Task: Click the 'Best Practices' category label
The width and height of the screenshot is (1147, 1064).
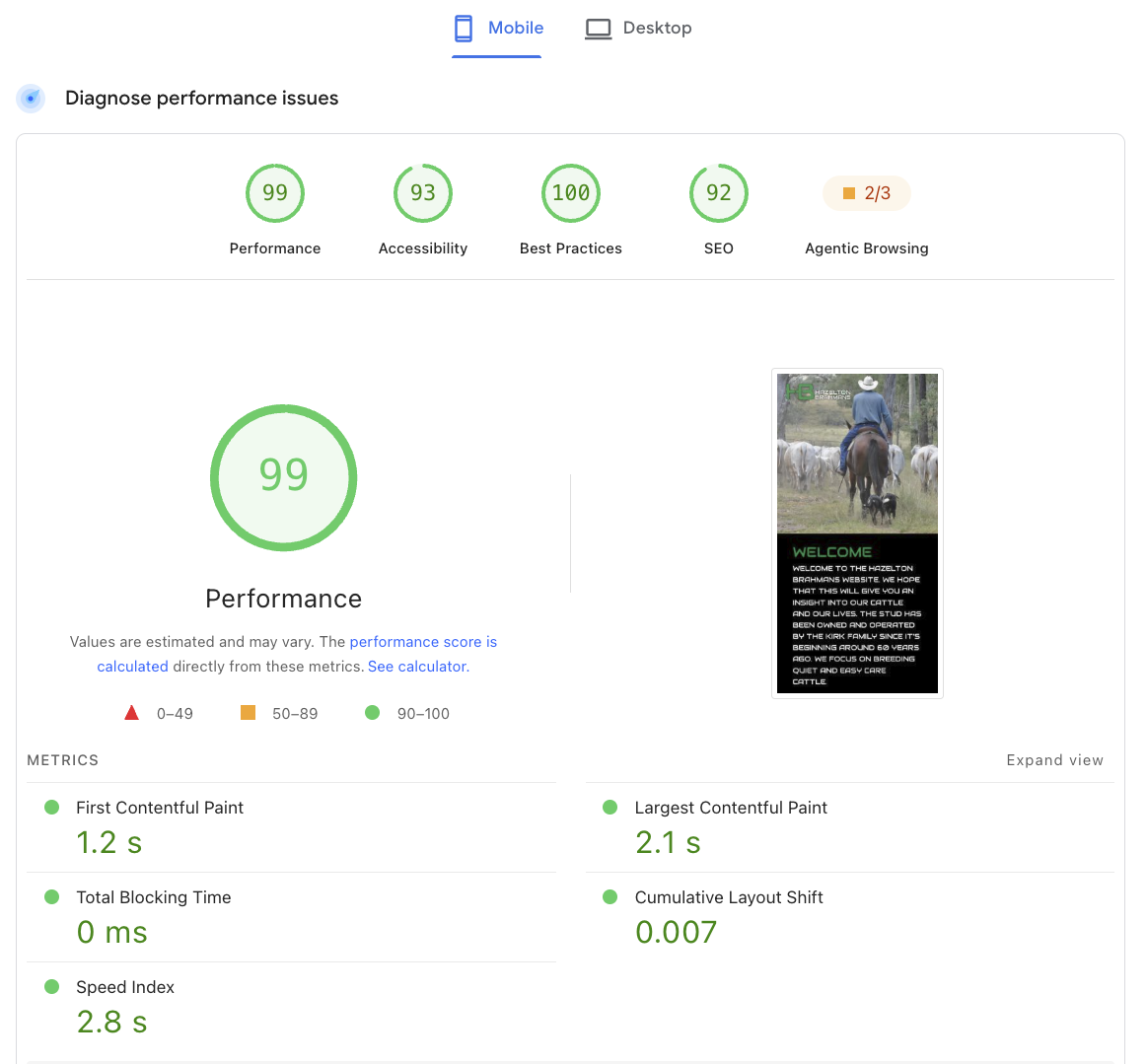Action: (x=571, y=248)
